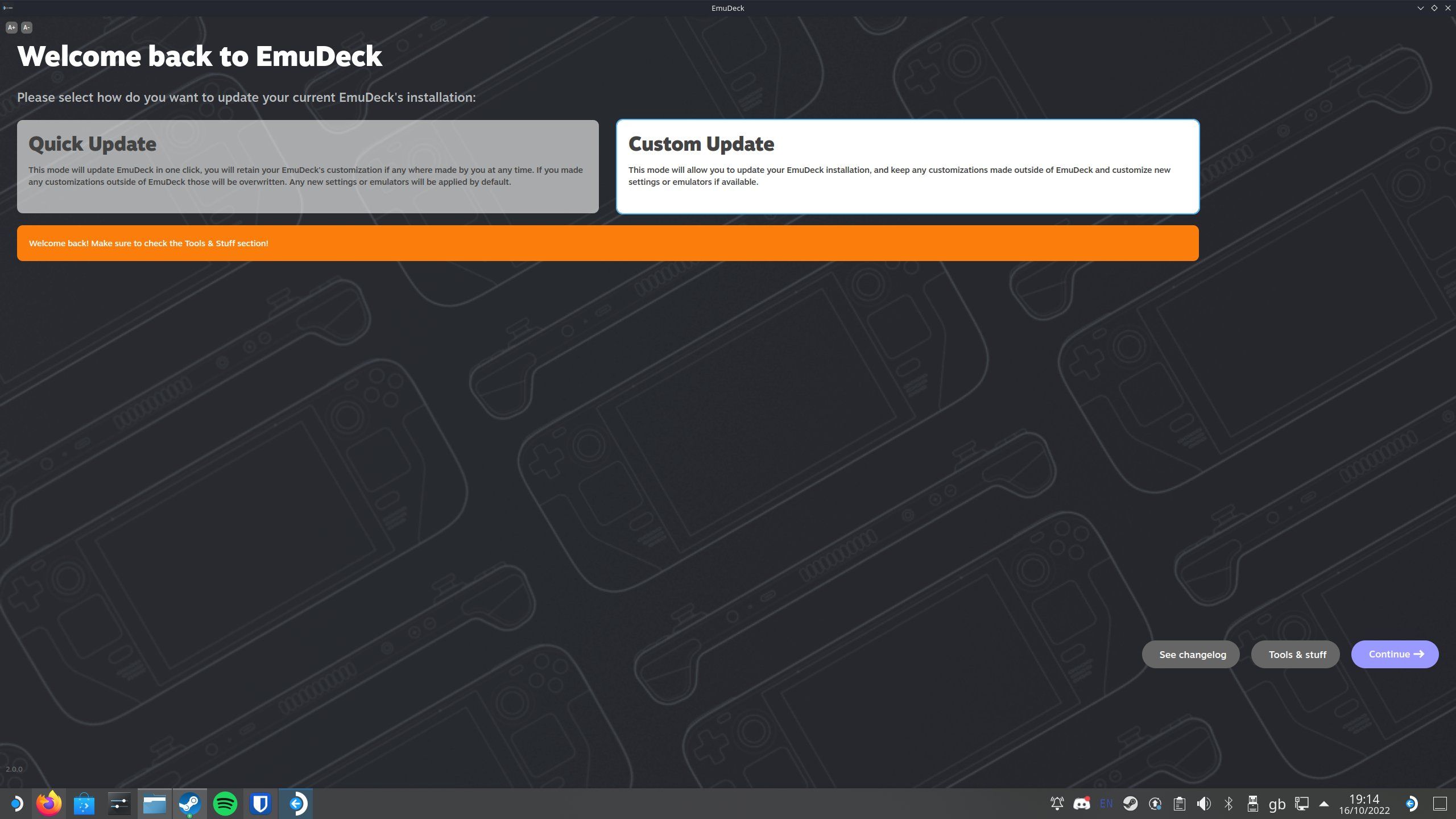The image size is (1456, 819).
Task: Open Discord tray icon
Action: tap(1081, 804)
